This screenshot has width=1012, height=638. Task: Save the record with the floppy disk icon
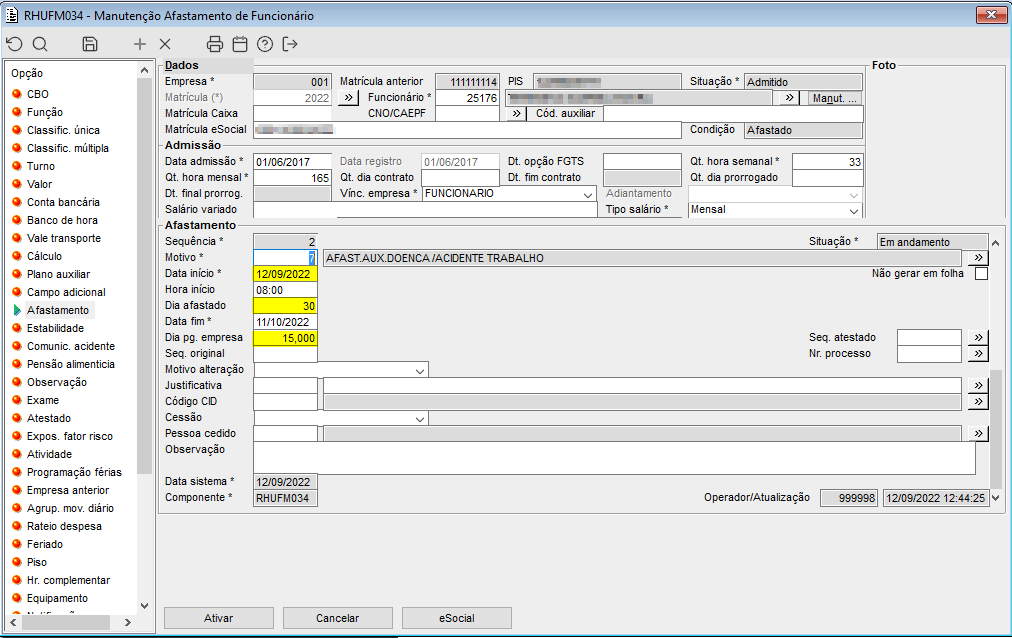pyautogui.click(x=90, y=44)
